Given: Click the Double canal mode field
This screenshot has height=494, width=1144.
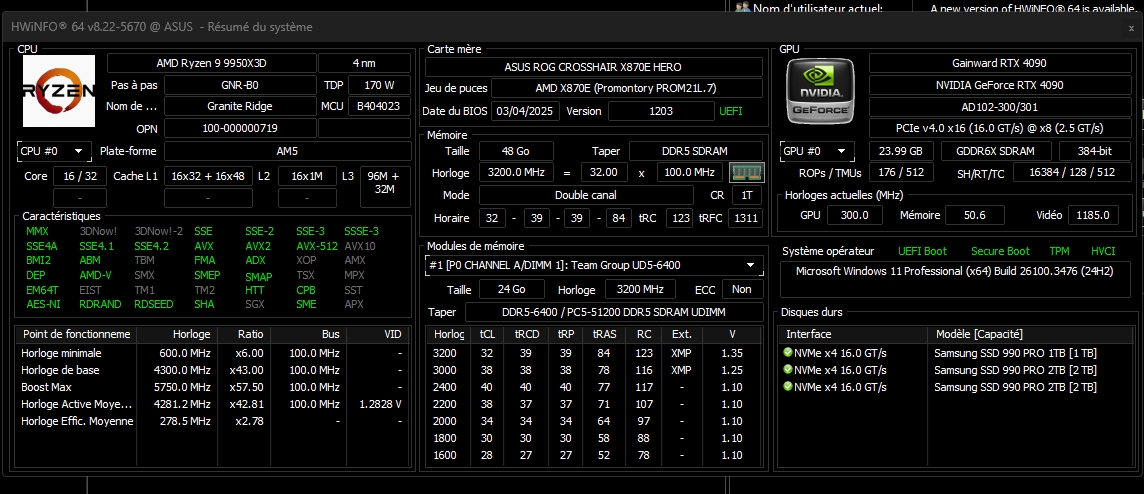Looking at the screenshot, I should click(x=586, y=195).
